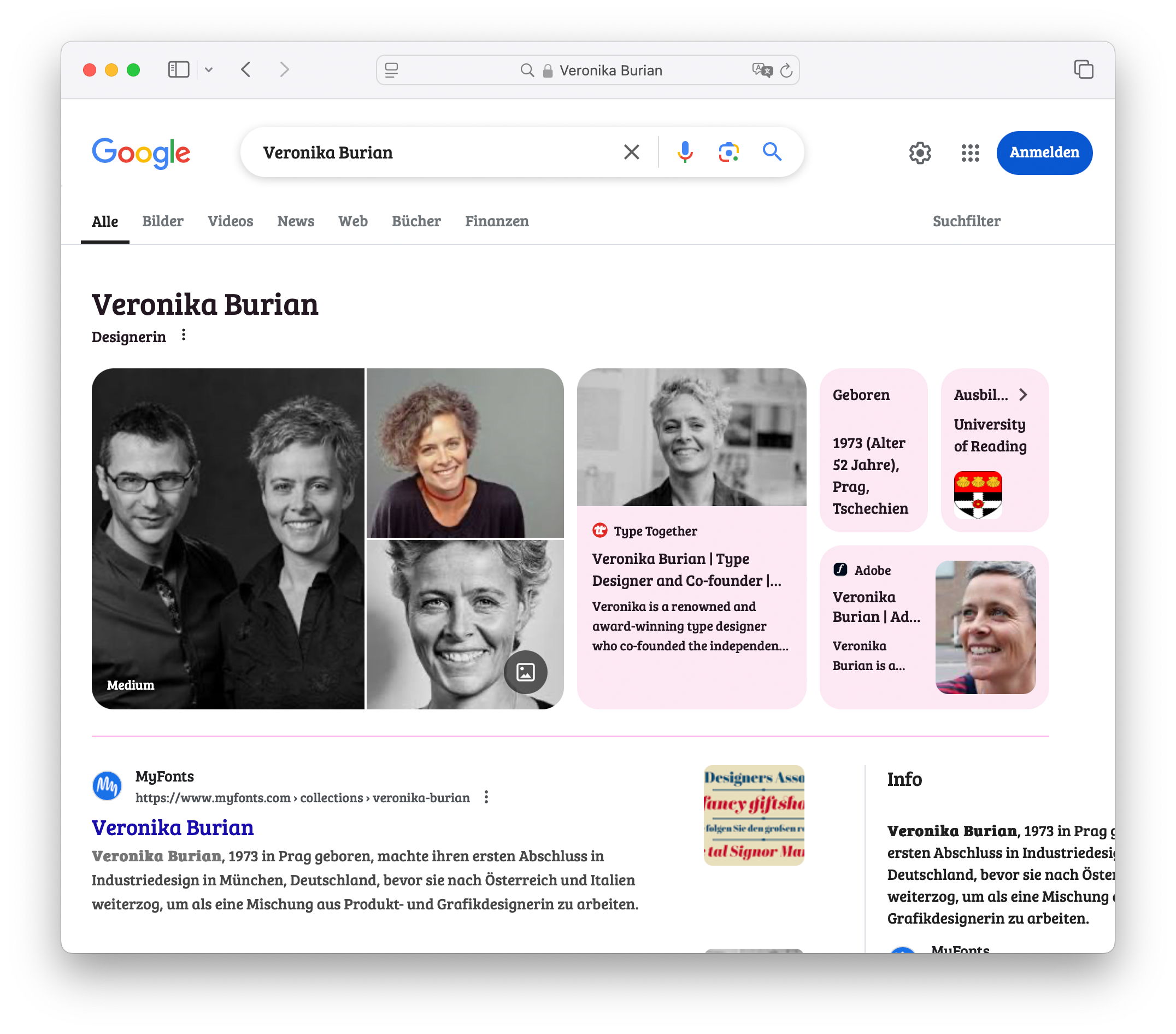Open the Veronika Burian | Ad... Adobe link
The height and width of the screenshot is (1034, 1176).
click(x=876, y=607)
